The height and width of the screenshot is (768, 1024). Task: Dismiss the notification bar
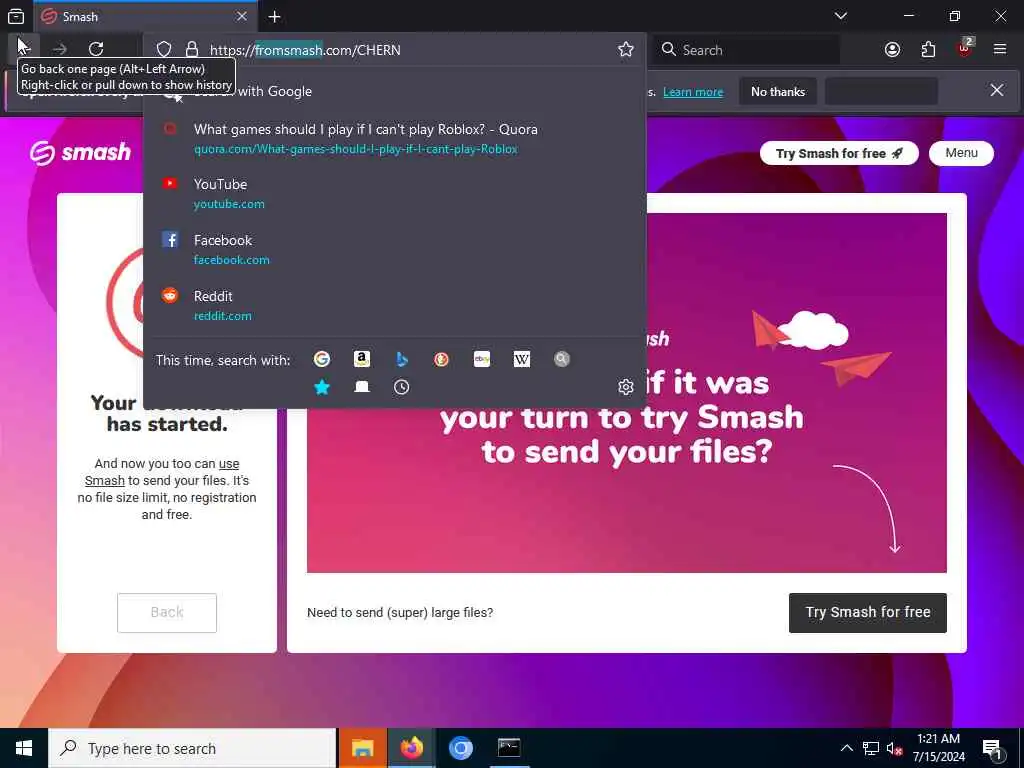(x=997, y=90)
